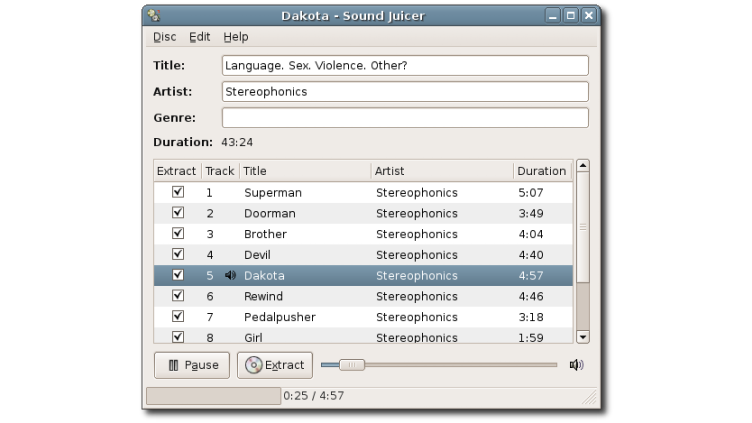Click the 1:59 duration cell
Viewport: 752px width, 423px height.
pyautogui.click(x=531, y=338)
